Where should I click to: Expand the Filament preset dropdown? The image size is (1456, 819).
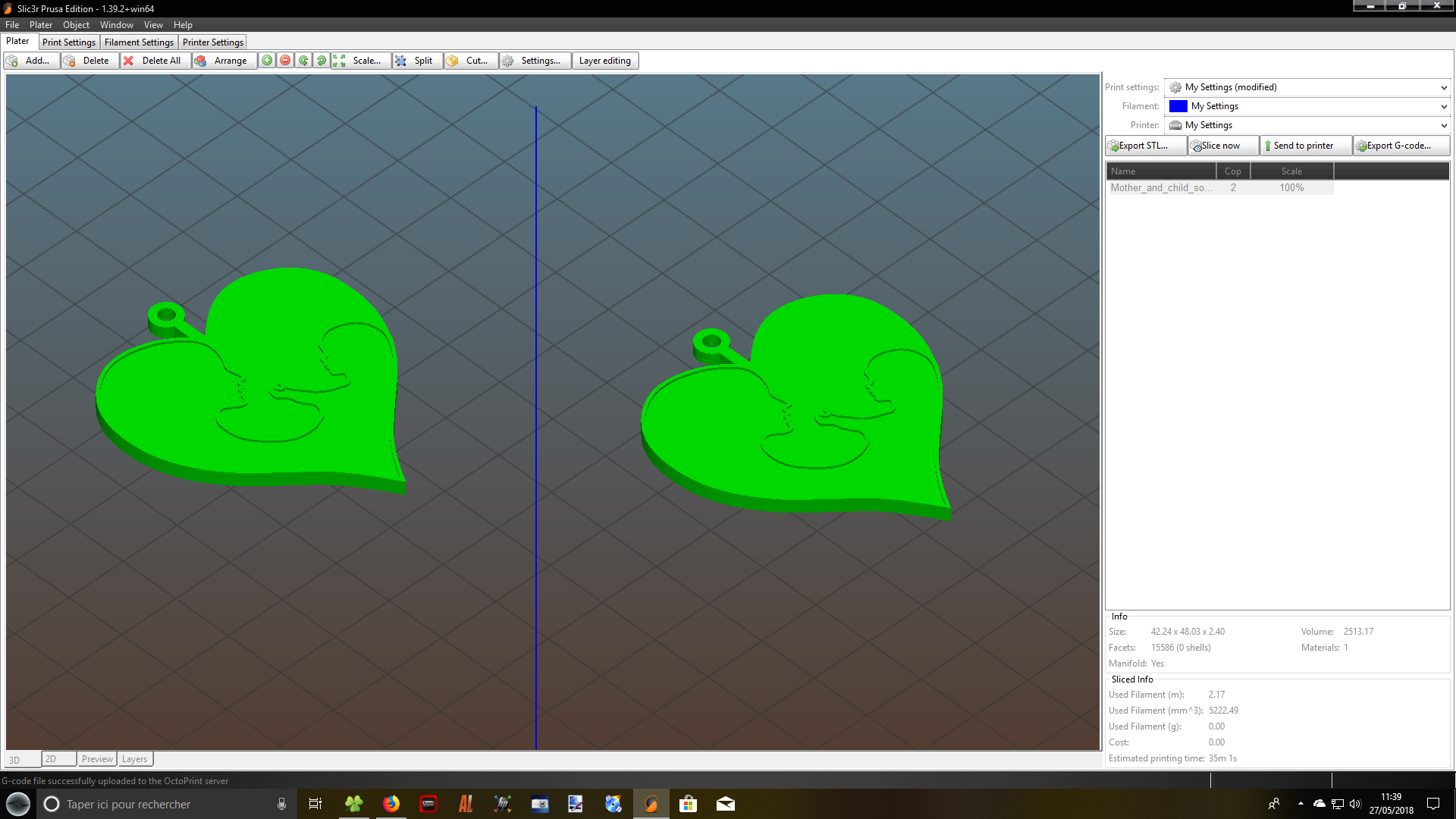coord(1443,107)
